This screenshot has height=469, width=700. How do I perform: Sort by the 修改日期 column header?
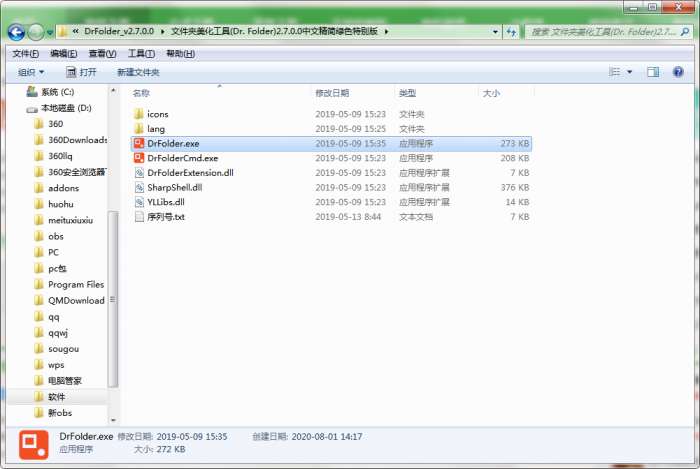[x=332, y=93]
